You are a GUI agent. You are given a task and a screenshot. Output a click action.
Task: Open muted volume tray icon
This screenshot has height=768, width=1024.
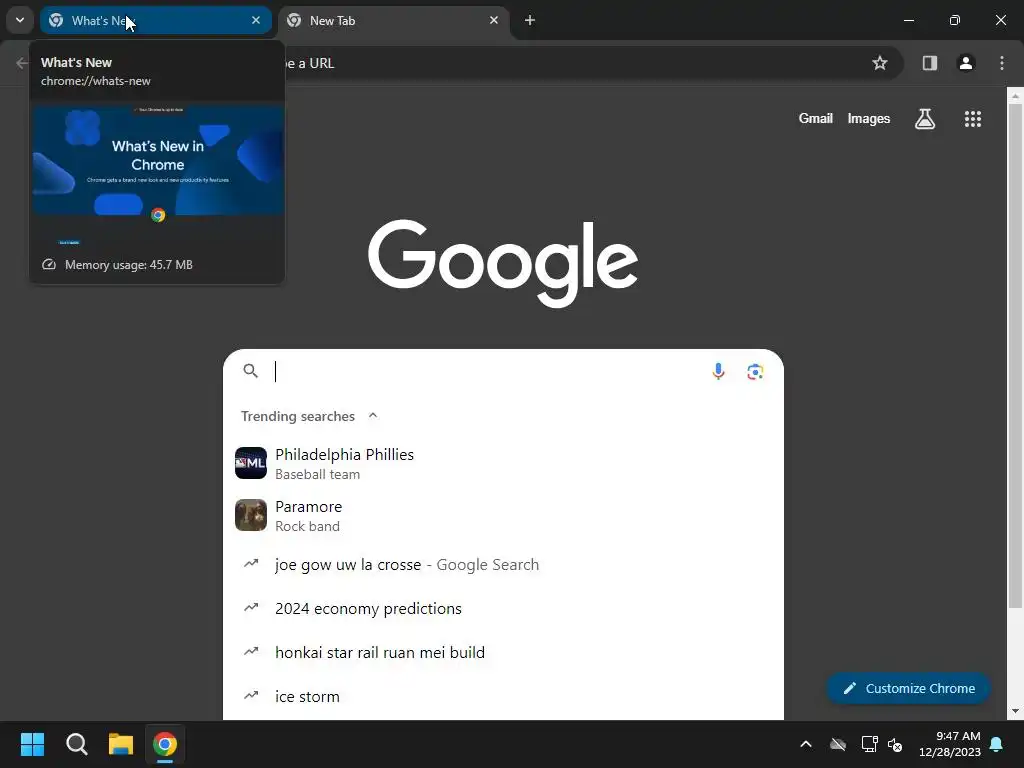click(895, 744)
